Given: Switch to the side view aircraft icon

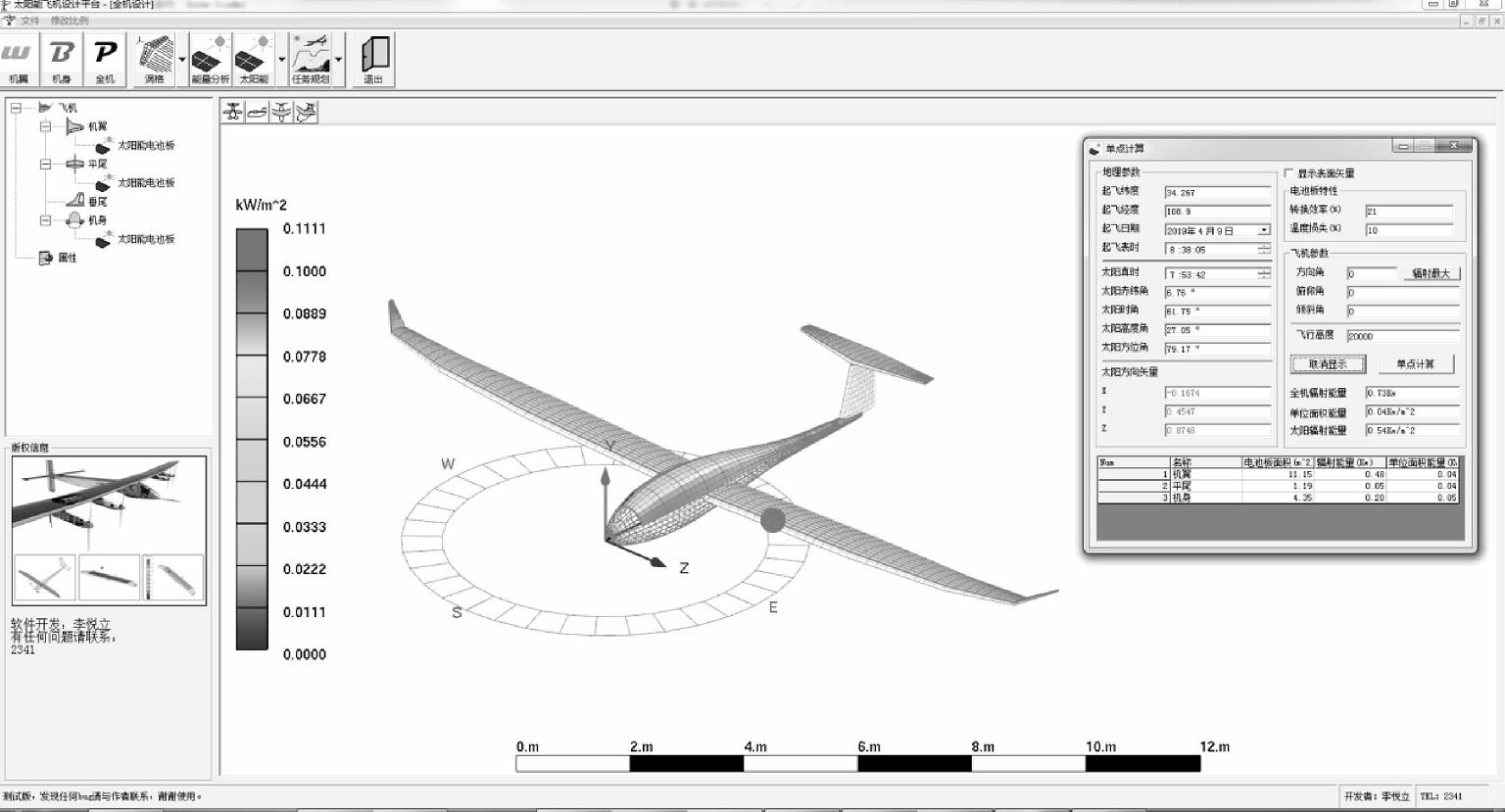Looking at the screenshot, I should coord(257,113).
